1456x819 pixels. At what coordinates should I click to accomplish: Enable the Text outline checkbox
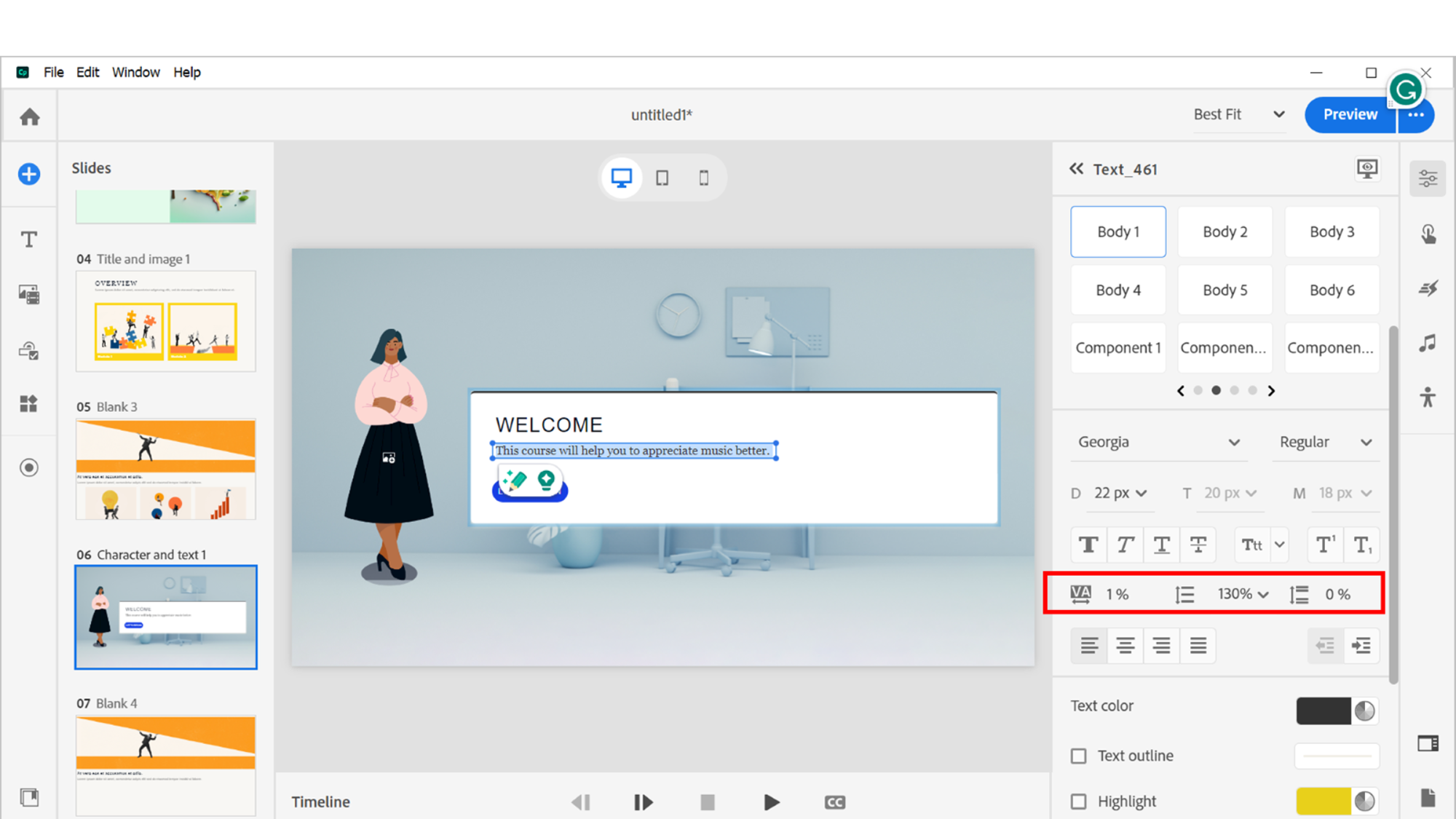coord(1078,756)
